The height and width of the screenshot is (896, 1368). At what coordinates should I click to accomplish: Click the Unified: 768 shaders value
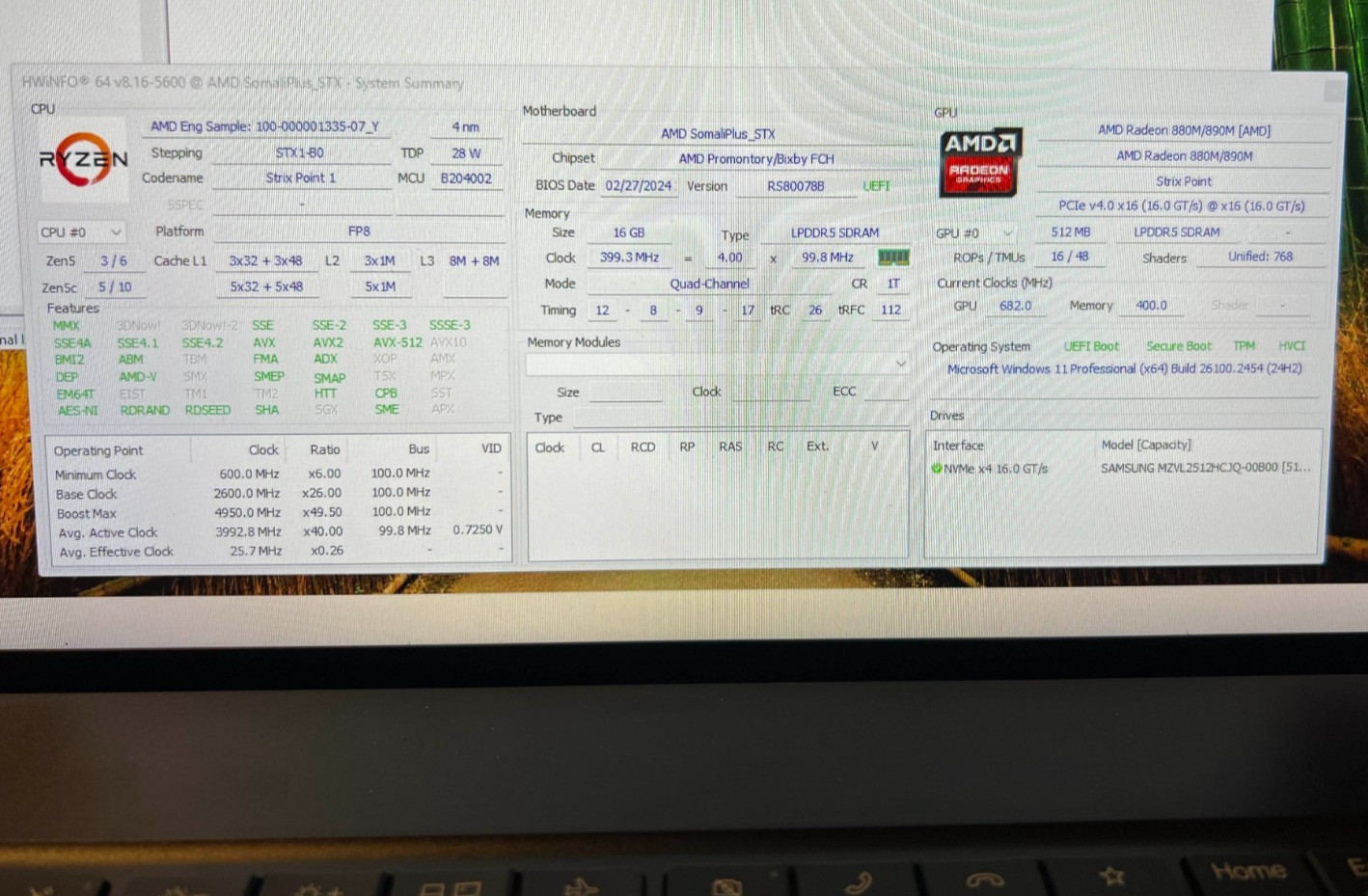tap(1260, 258)
